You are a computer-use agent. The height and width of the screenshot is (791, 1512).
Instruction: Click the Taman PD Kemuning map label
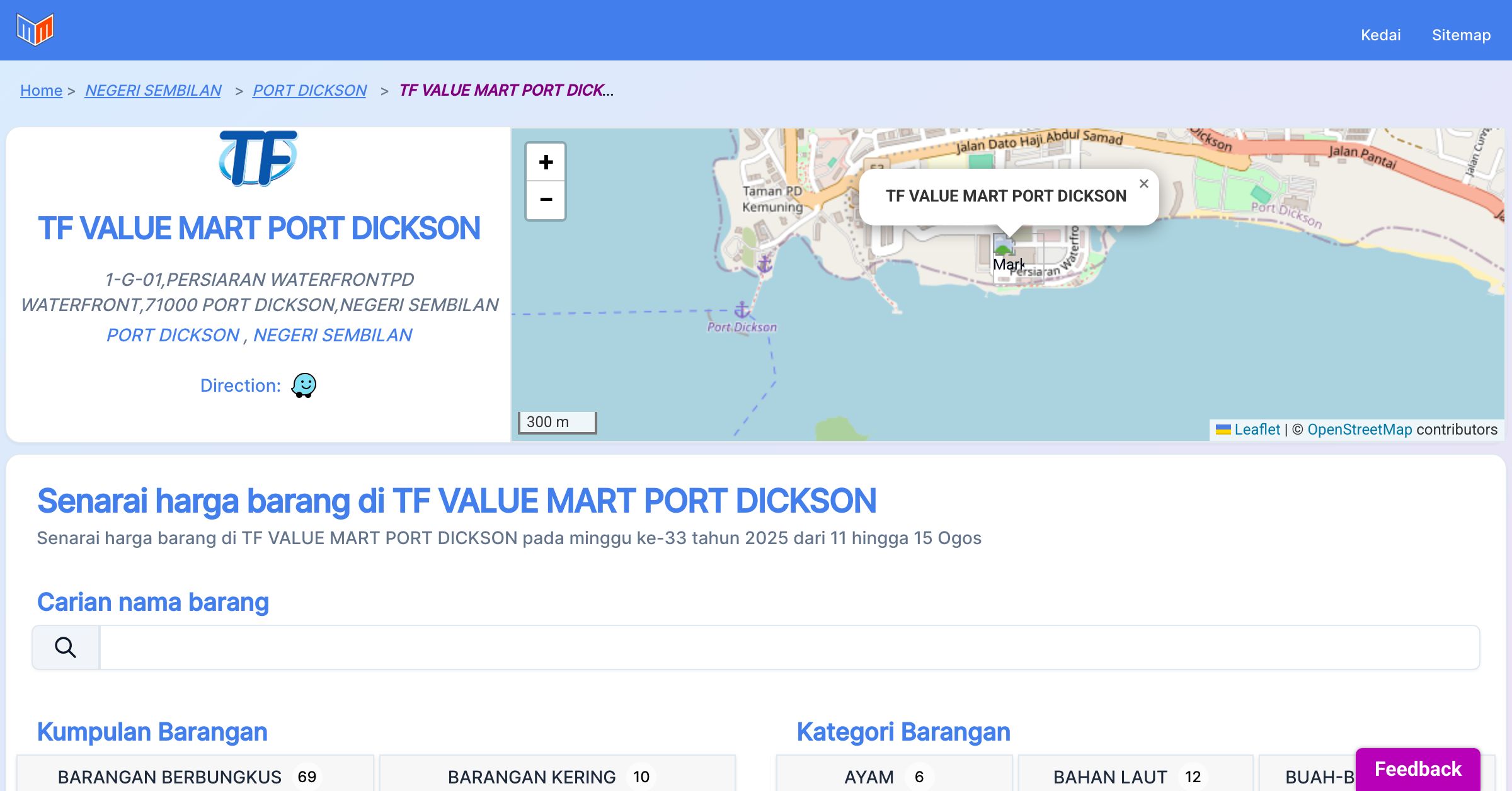pos(772,199)
